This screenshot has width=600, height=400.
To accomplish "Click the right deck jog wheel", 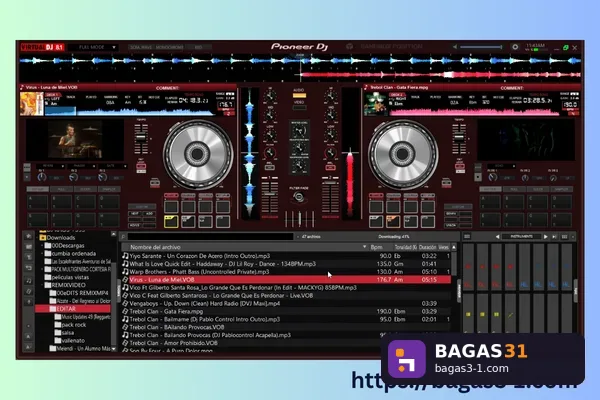I will coord(403,154).
